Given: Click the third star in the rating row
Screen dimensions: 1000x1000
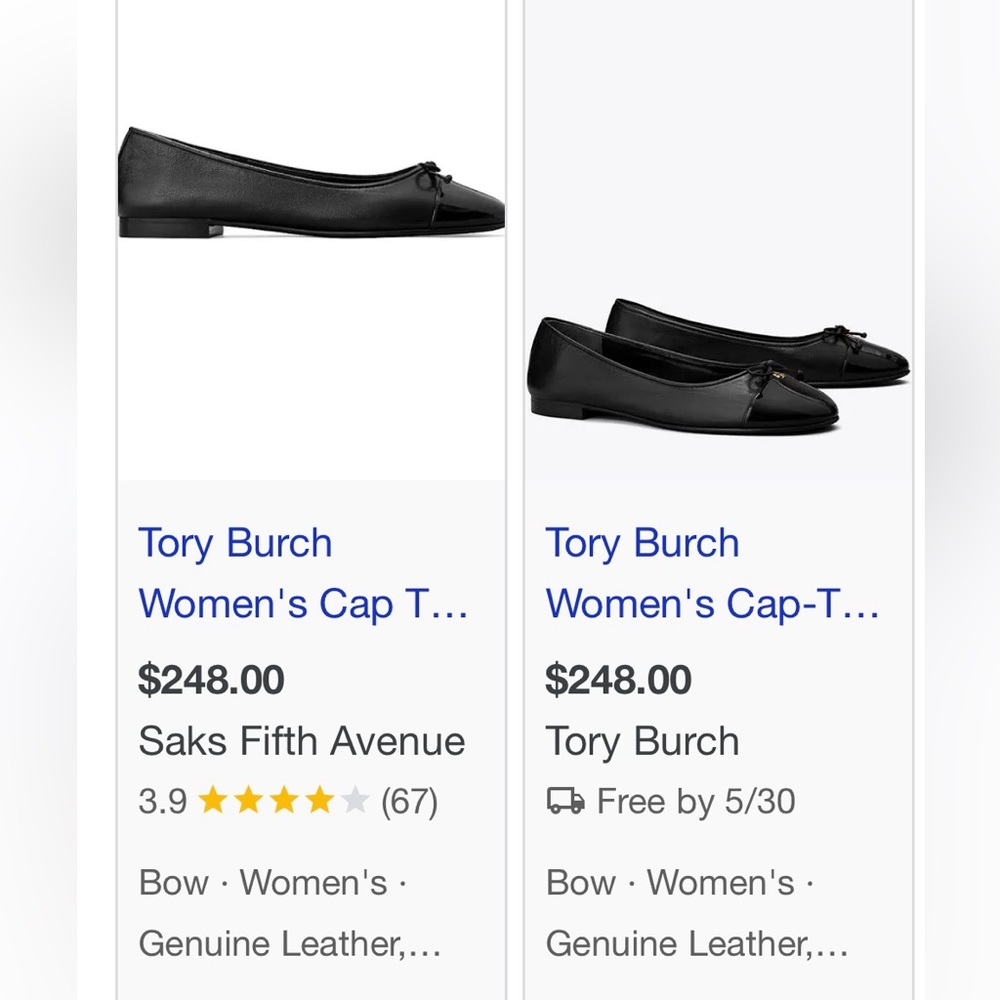Looking at the screenshot, I should (283, 800).
